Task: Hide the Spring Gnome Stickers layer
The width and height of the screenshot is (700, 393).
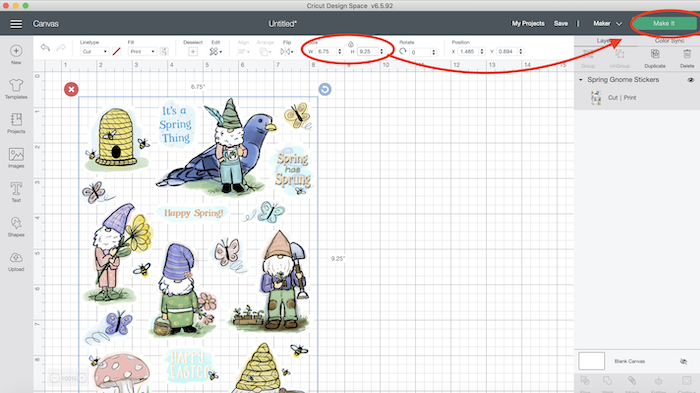Action: point(691,80)
